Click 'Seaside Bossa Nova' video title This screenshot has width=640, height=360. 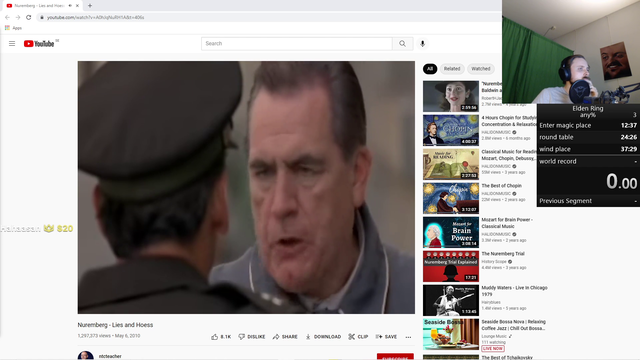point(513,325)
